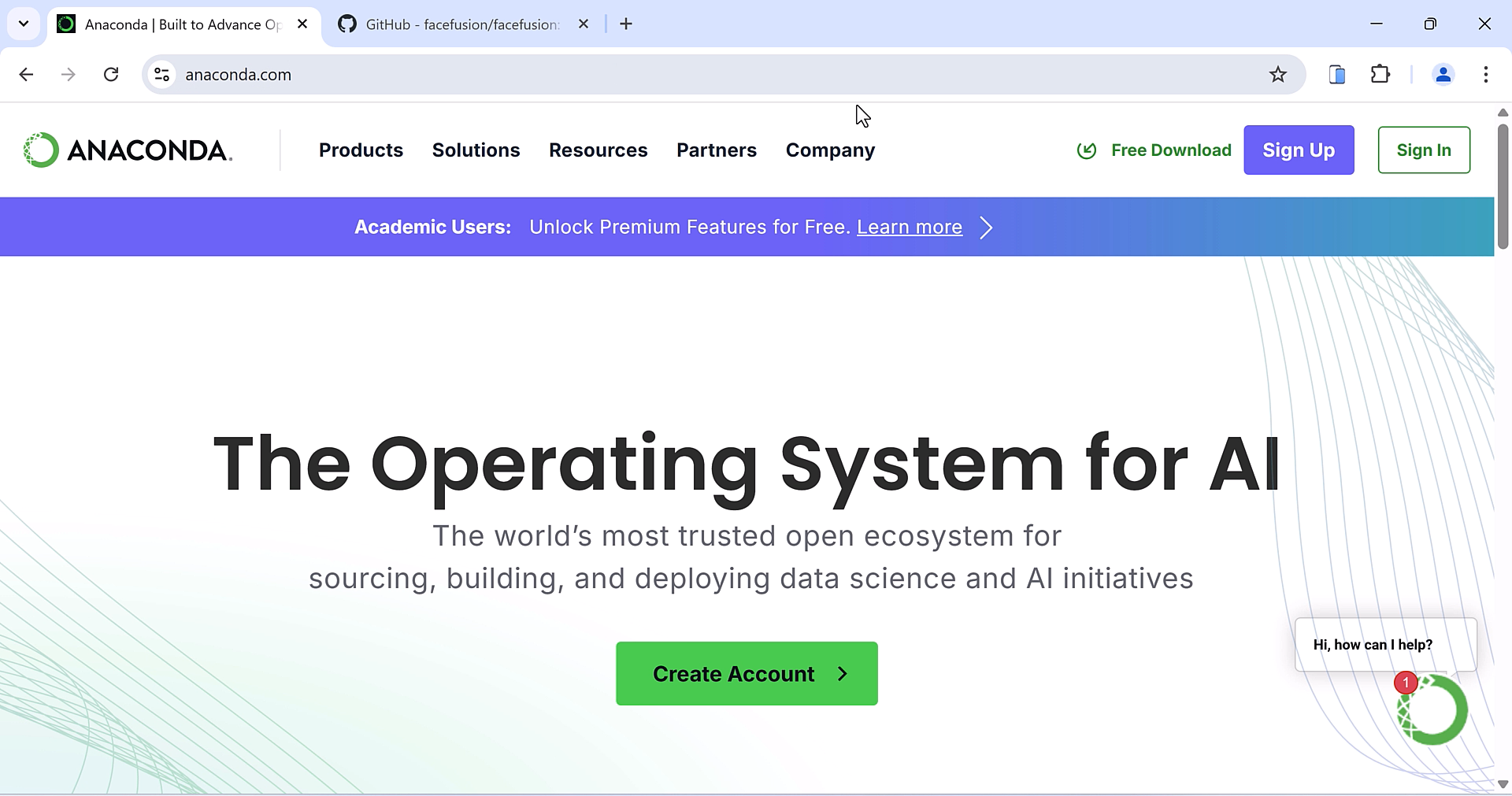Open the Extensions puzzle icon
This screenshot has height=796, width=1512.
(1380, 75)
